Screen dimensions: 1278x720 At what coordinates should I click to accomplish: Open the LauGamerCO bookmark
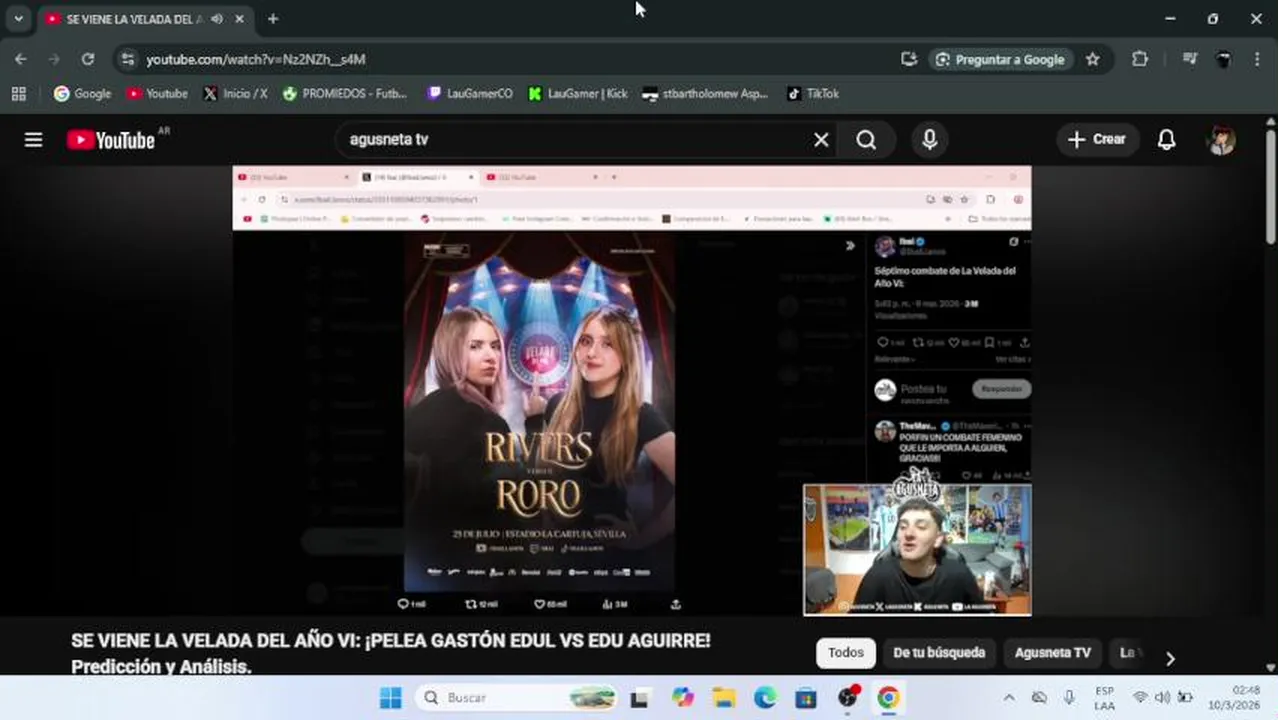coord(469,93)
